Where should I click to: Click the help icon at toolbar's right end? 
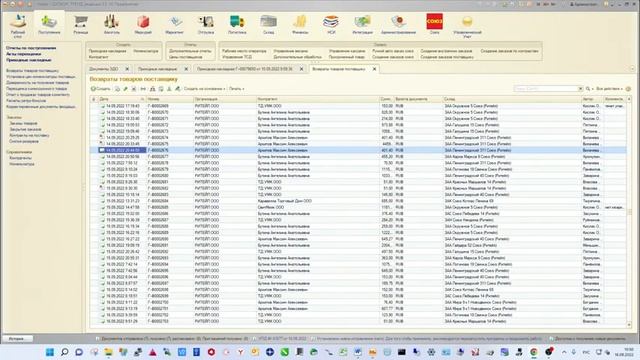pos(629,89)
